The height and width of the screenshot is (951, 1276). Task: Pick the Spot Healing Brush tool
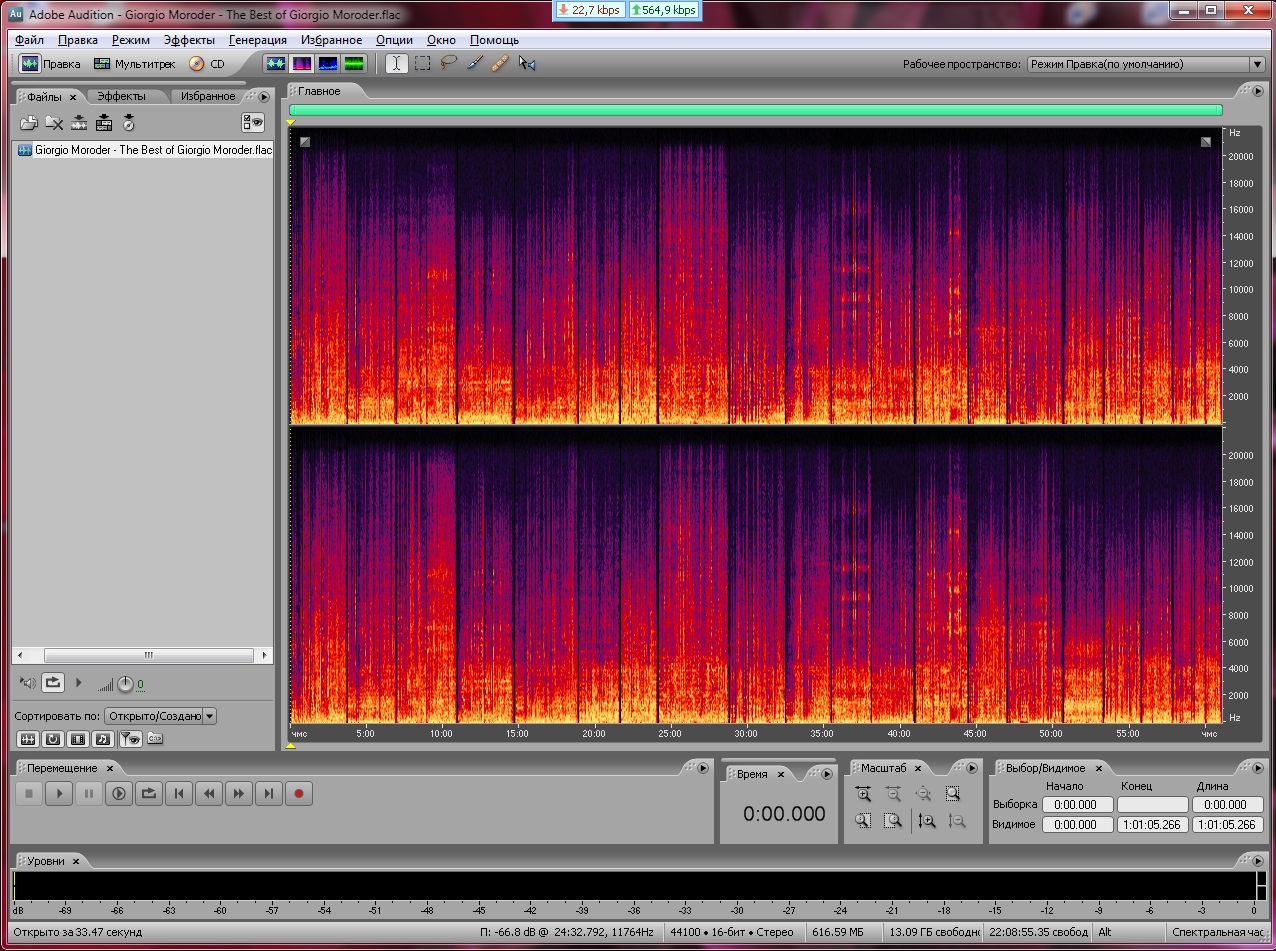click(x=501, y=63)
